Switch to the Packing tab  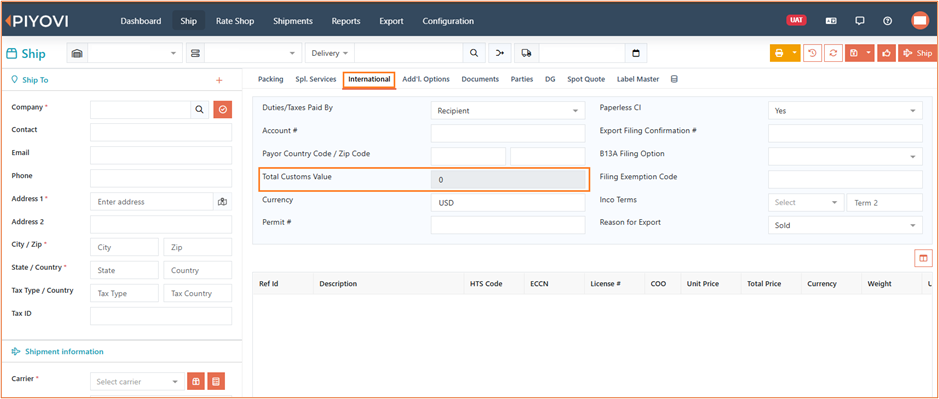pos(271,79)
